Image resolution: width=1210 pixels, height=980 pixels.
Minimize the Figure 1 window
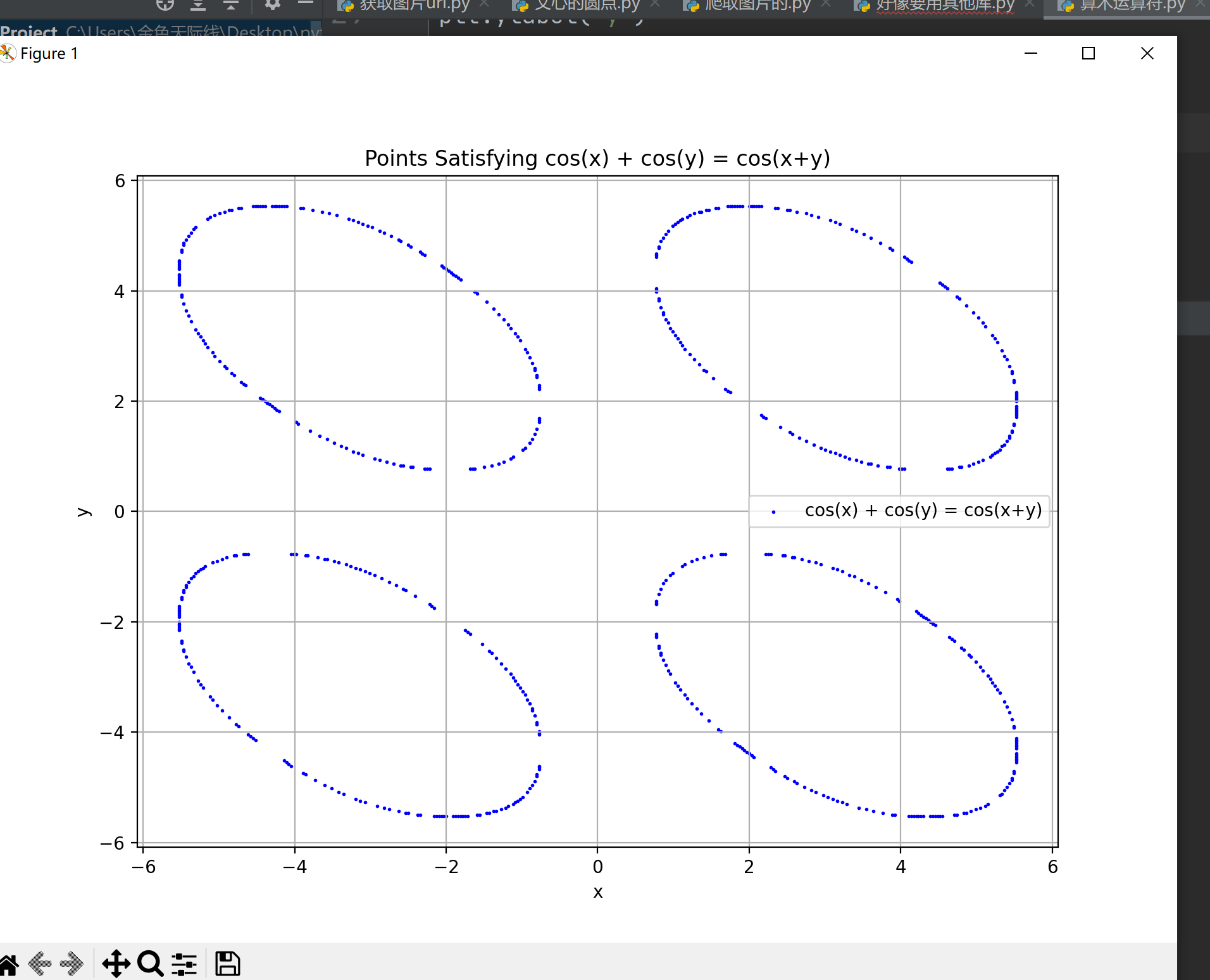(1031, 53)
